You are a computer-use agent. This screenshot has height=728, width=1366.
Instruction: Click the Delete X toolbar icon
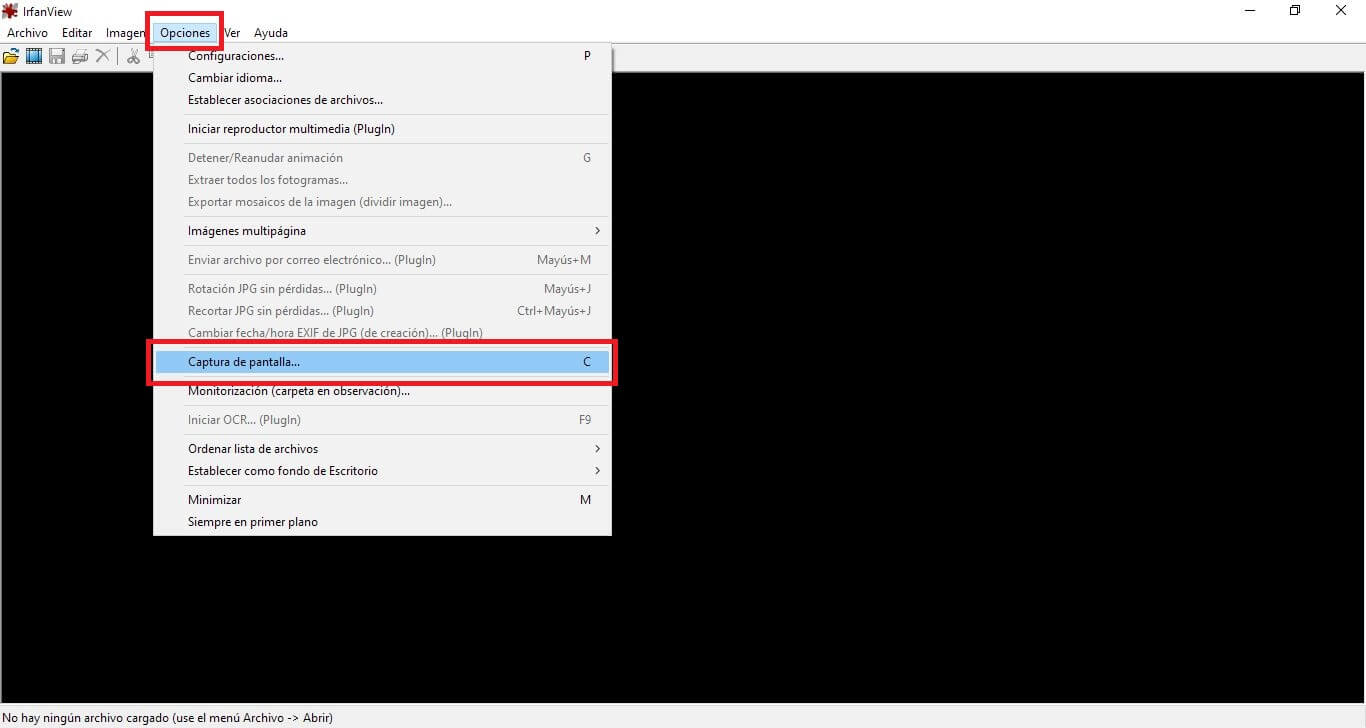pyautogui.click(x=102, y=56)
